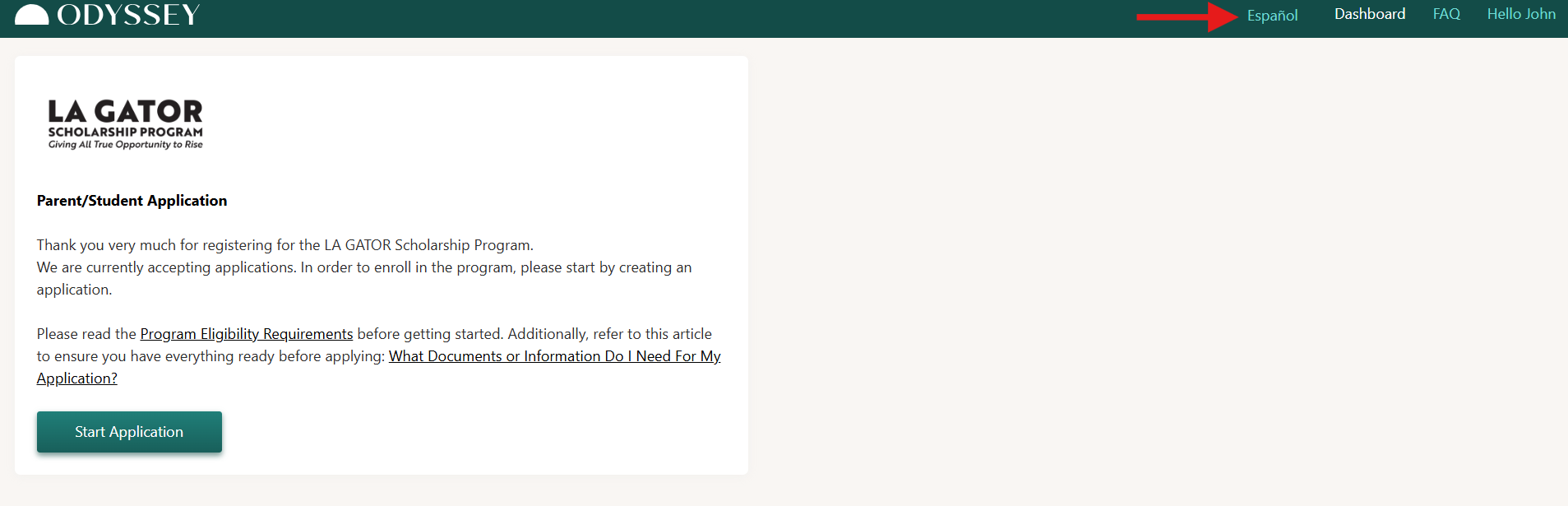Click the Odyssey semicircle logo icon
This screenshot has width=1568, height=506.
[x=32, y=15]
